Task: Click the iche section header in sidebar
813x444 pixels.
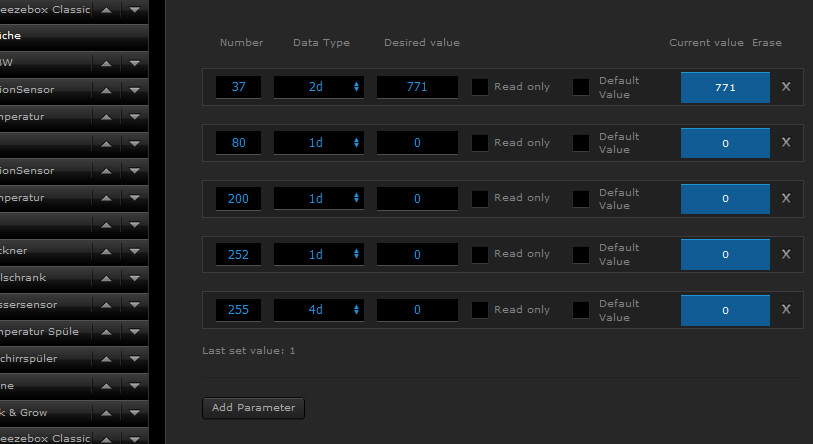Action: coord(74,36)
